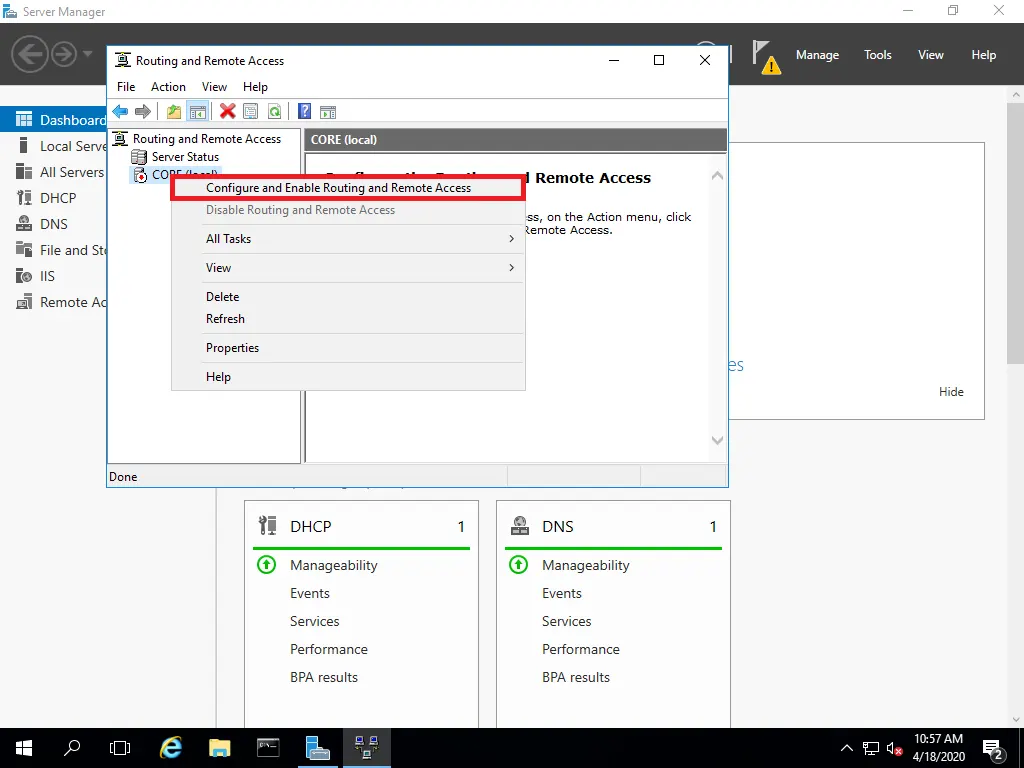
Task: Expand the All Tasks submenu
Action: (348, 239)
